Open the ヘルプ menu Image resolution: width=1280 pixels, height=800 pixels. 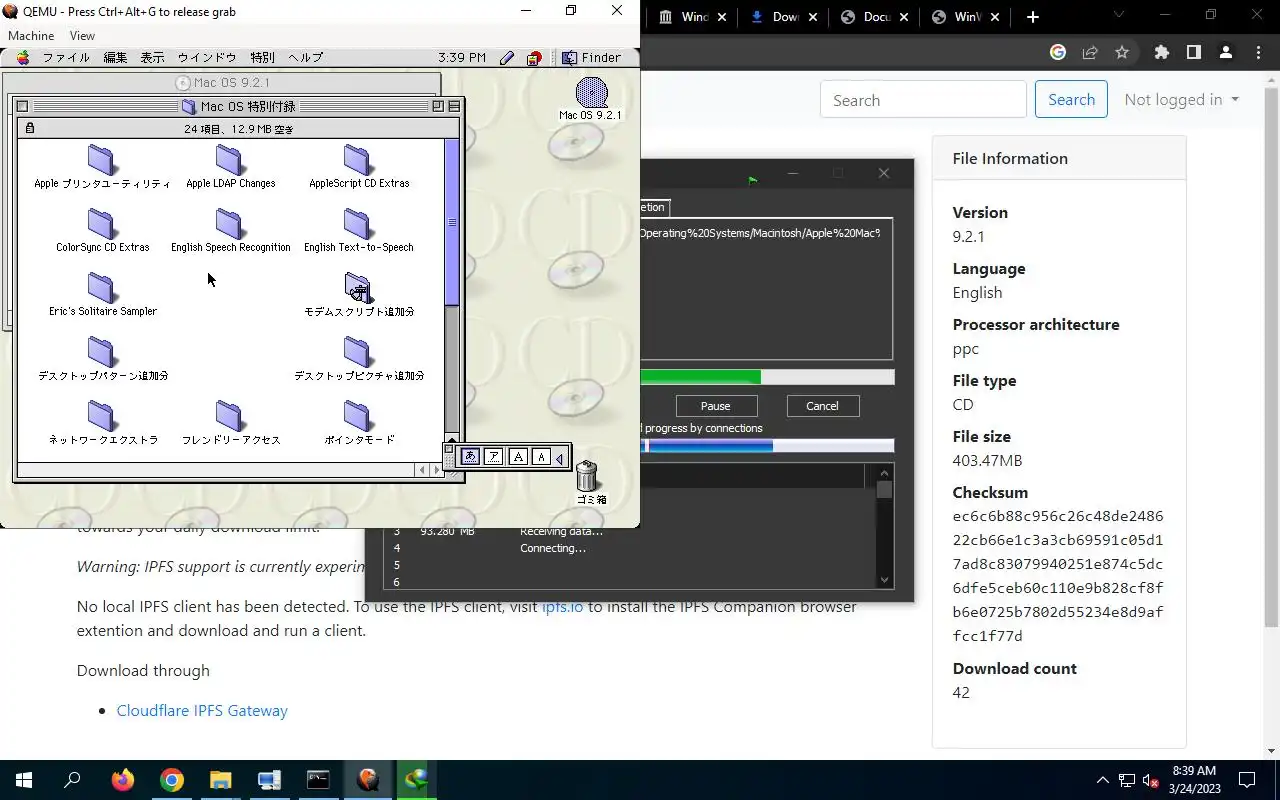pyautogui.click(x=305, y=58)
